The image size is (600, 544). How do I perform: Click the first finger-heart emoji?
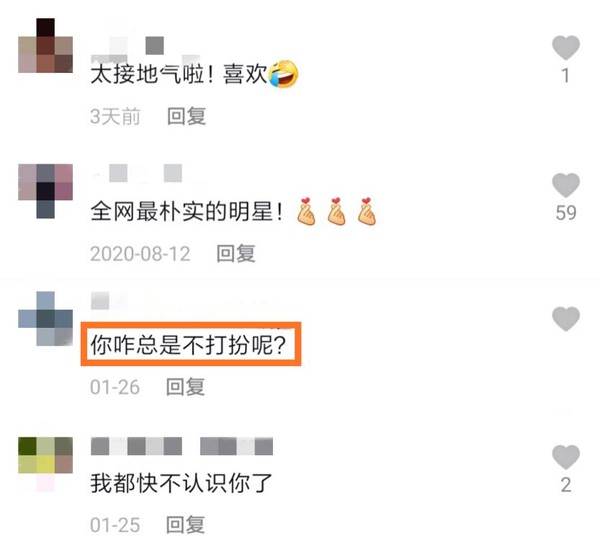(306, 211)
